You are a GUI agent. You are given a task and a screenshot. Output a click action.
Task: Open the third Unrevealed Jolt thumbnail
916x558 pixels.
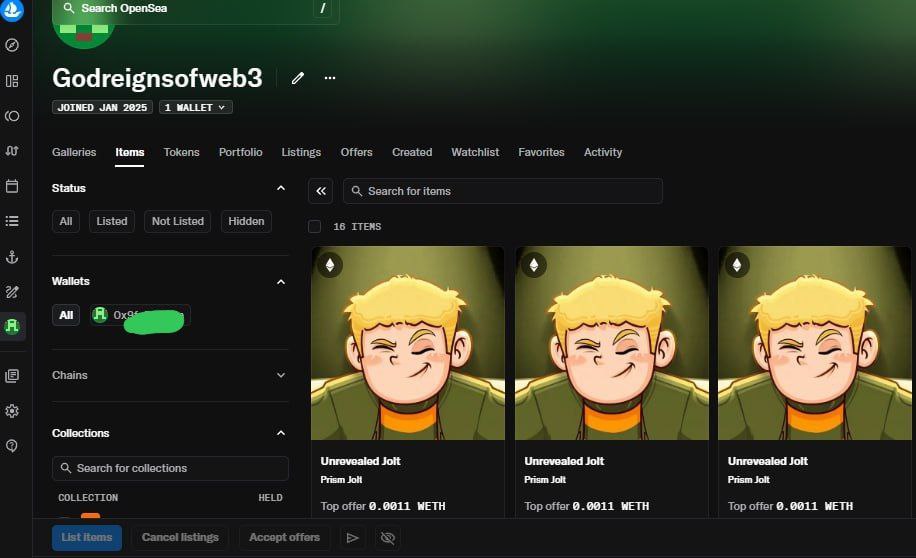(x=814, y=343)
